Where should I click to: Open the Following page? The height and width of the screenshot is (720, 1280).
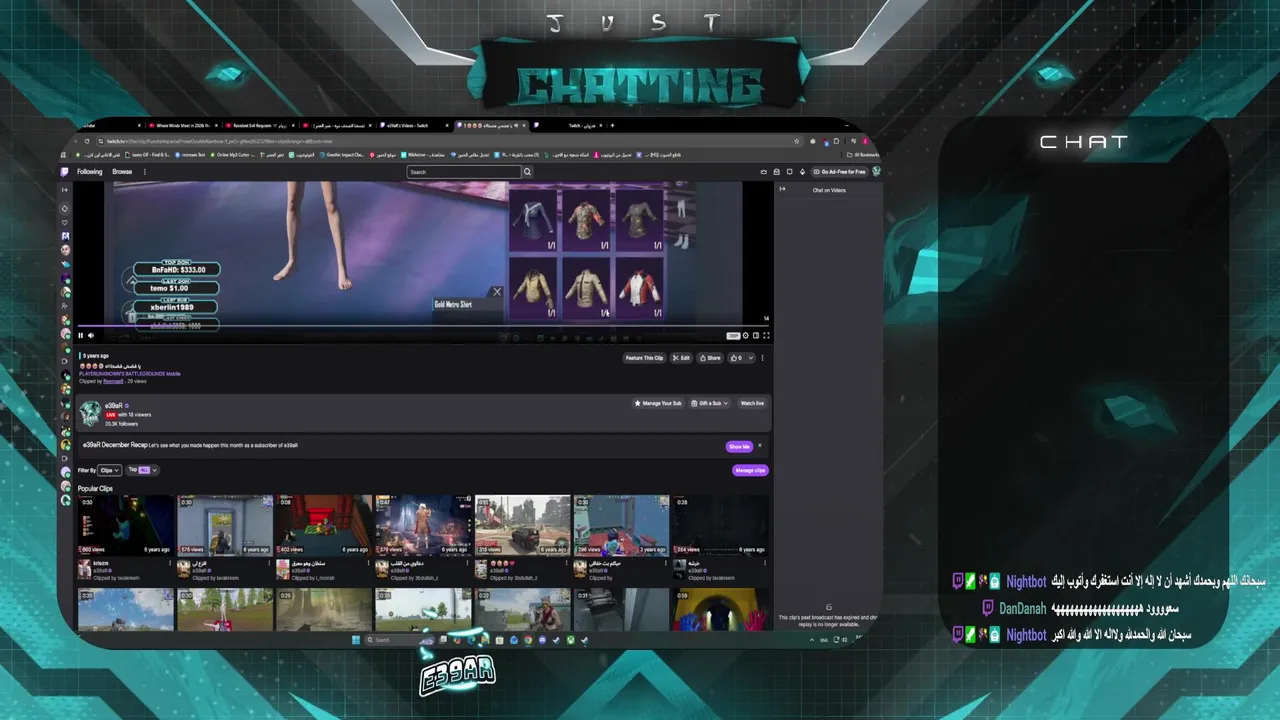pos(90,172)
